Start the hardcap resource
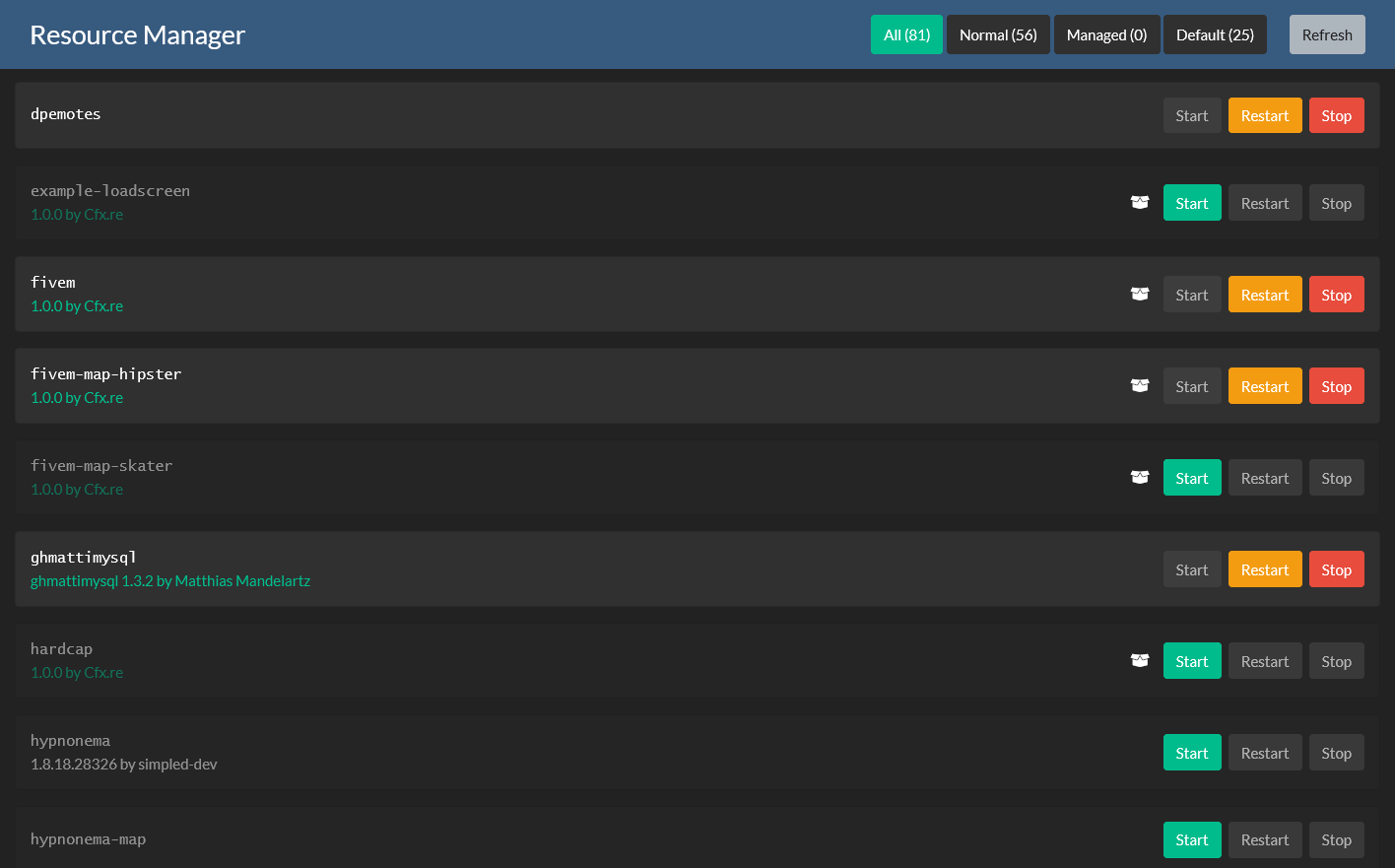 [1192, 660]
